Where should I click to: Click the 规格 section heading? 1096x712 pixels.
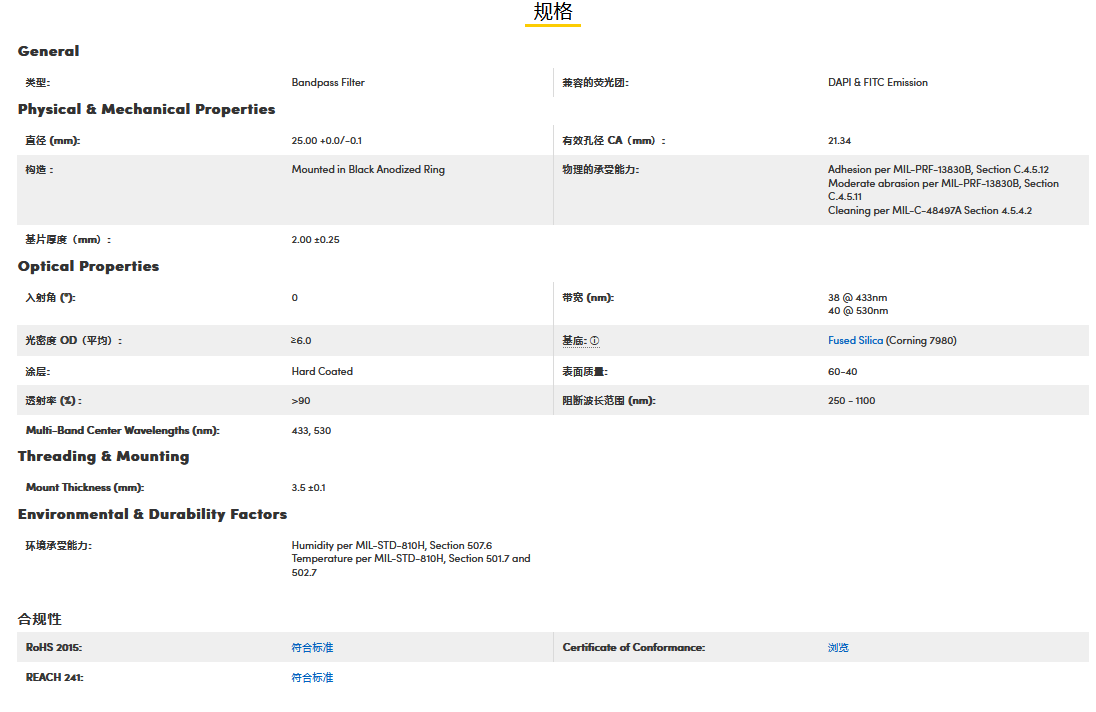coord(553,12)
